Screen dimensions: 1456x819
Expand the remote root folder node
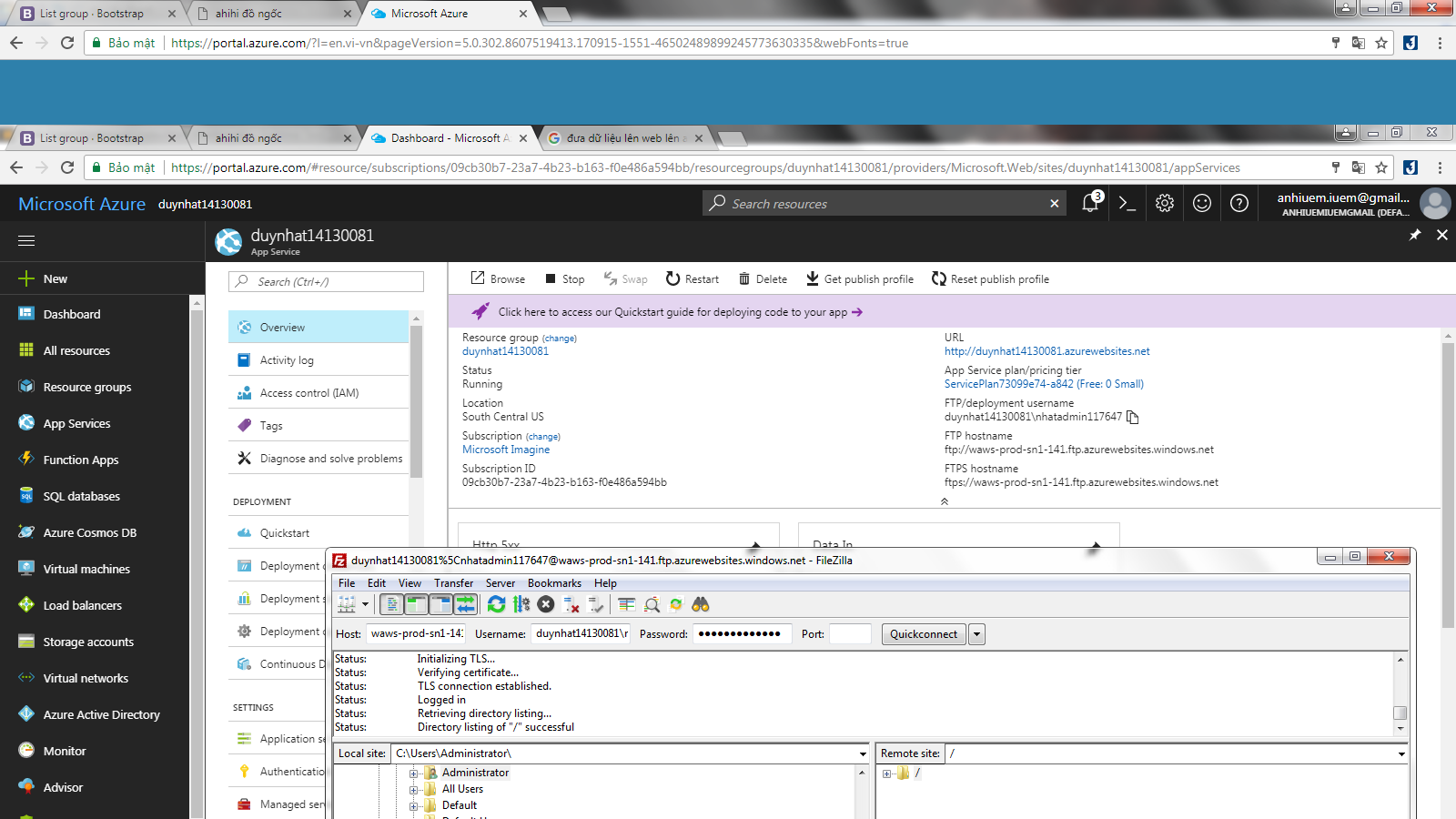tap(886, 773)
